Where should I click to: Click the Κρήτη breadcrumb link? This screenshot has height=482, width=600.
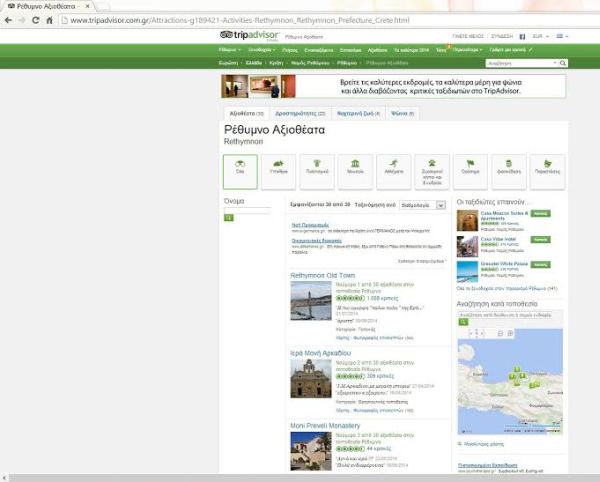tap(276, 63)
